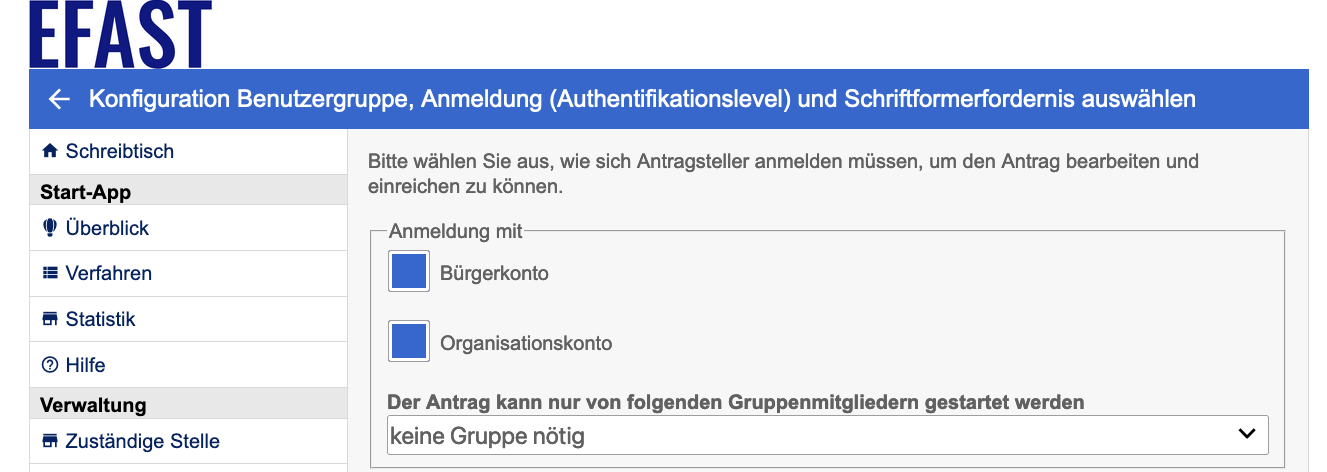
Task: Click the home icon beside Schreibtisch
Action: pos(50,151)
